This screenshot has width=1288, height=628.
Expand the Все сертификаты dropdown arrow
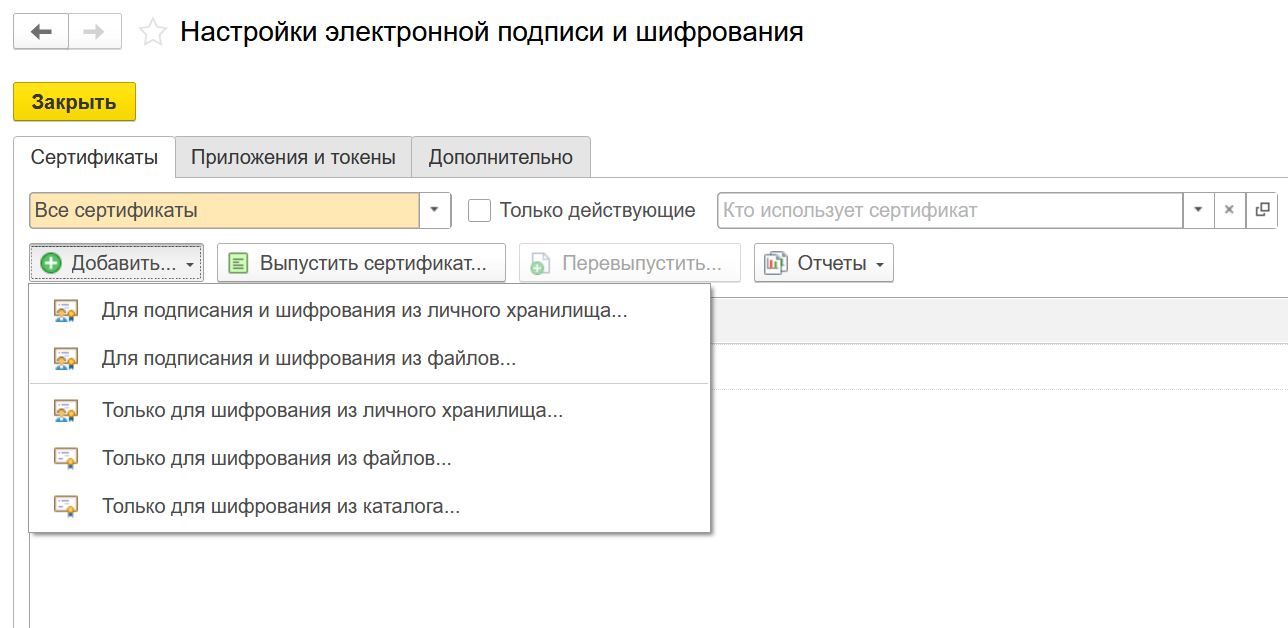pyautogui.click(x=435, y=210)
